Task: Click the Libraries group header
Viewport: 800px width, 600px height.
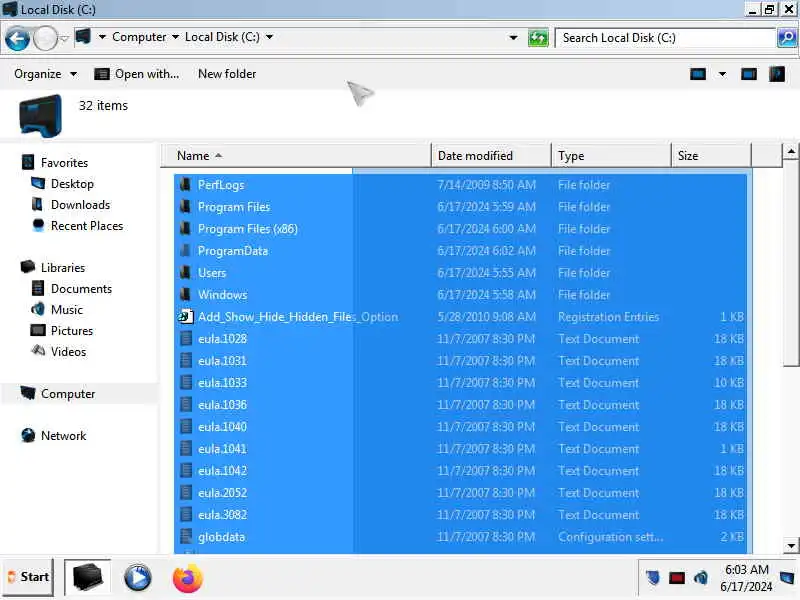Action: 63,268
